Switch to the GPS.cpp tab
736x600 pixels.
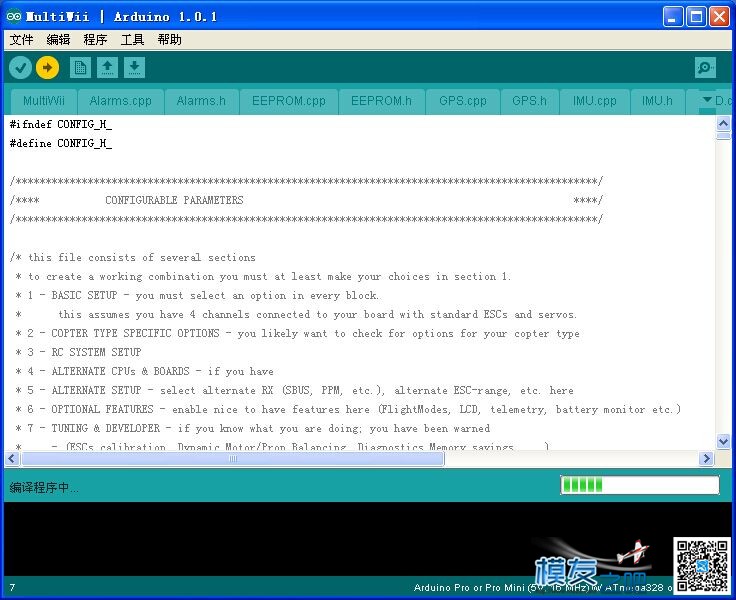(463, 101)
